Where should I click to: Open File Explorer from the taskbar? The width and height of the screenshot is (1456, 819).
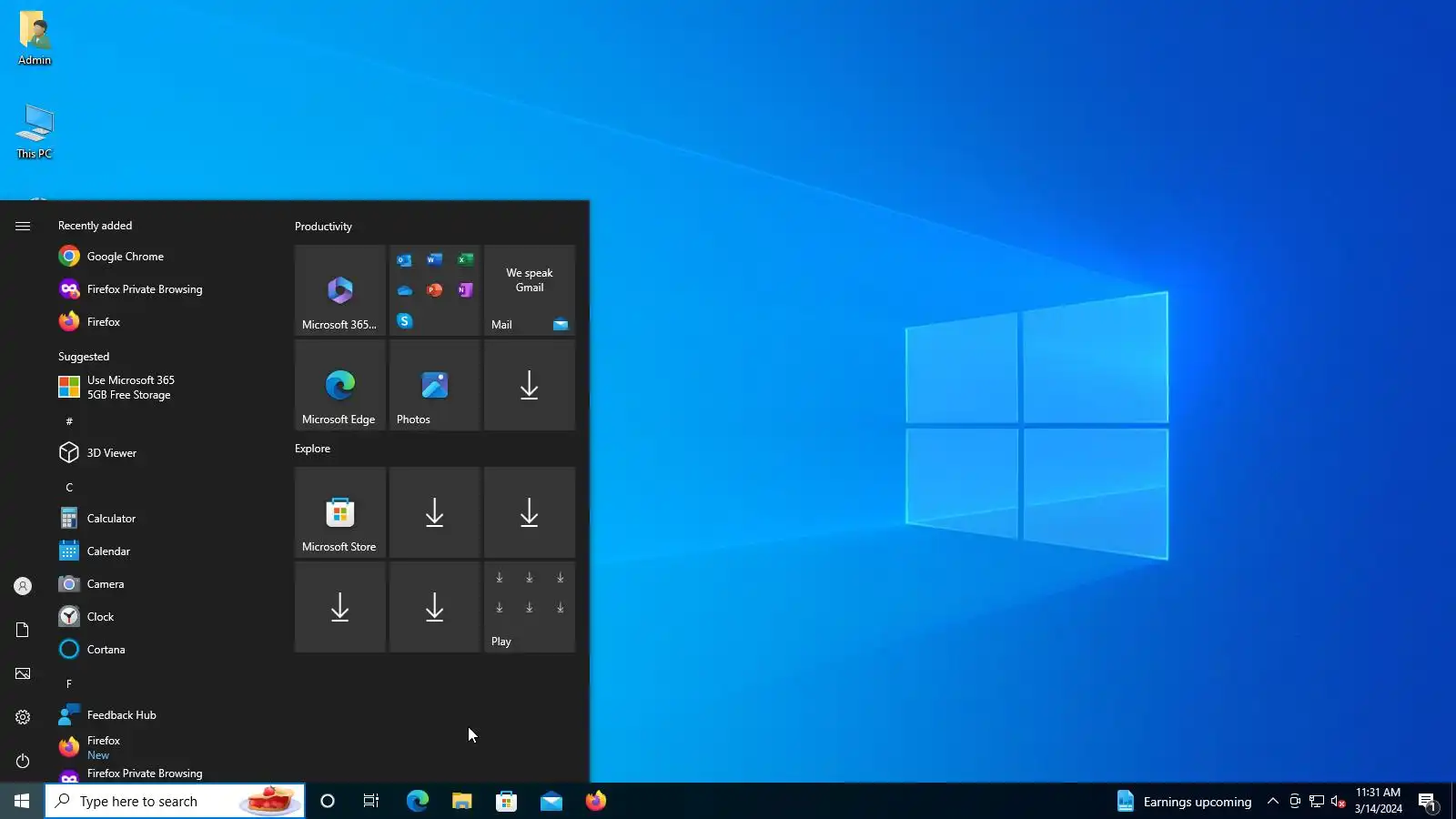461,801
